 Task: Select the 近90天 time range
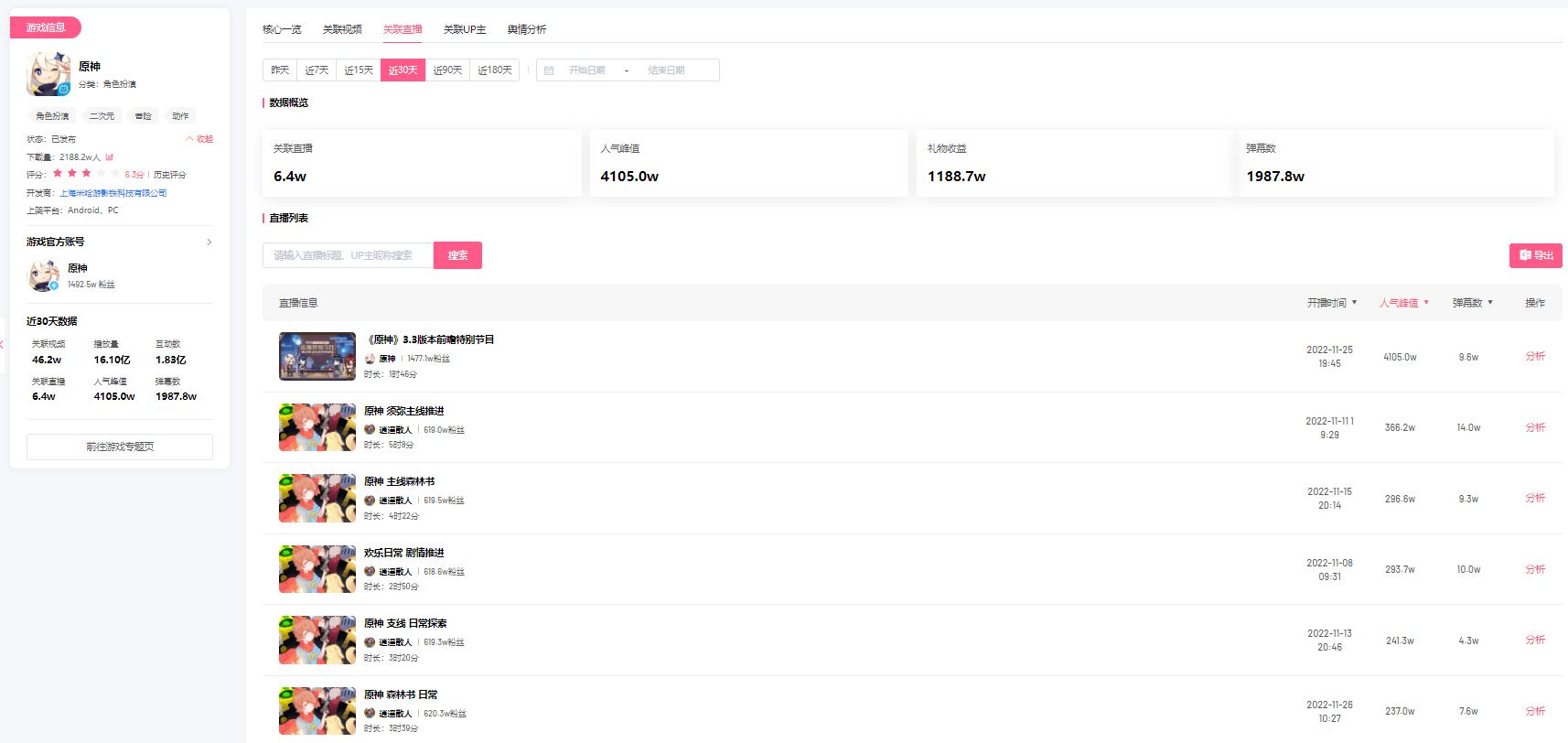447,70
